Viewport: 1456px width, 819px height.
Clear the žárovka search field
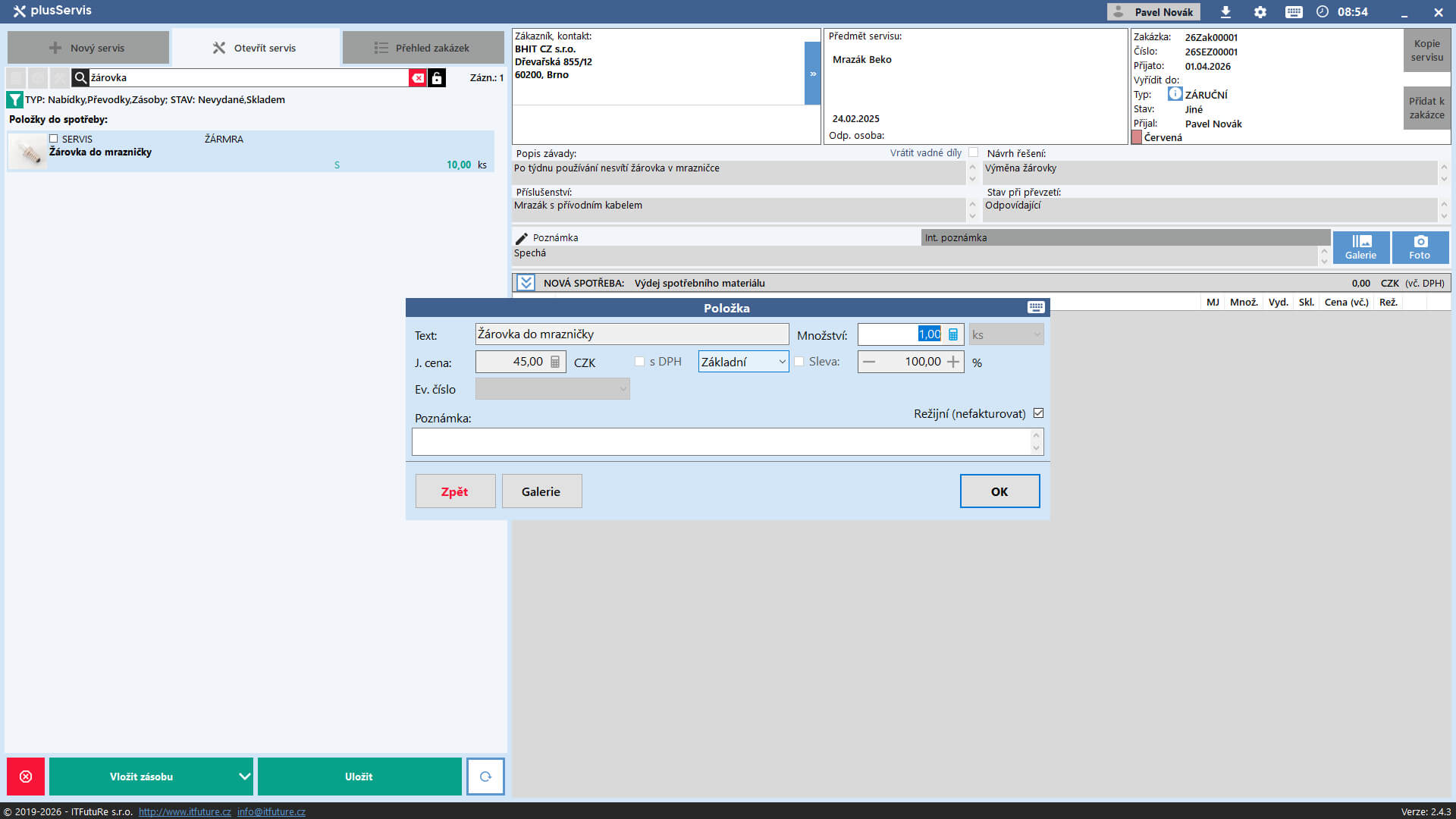point(417,78)
